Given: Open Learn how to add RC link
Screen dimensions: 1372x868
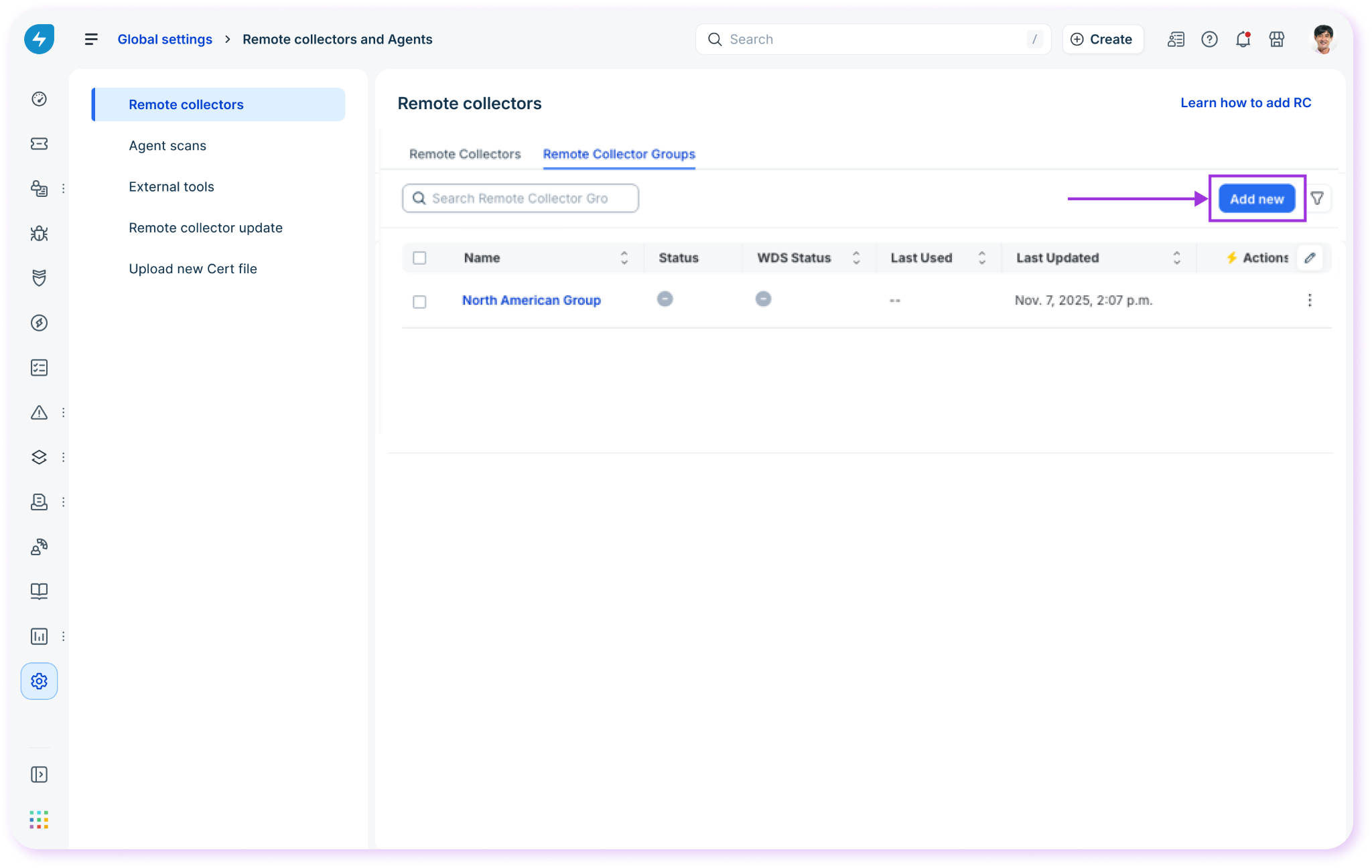Looking at the screenshot, I should (x=1245, y=102).
